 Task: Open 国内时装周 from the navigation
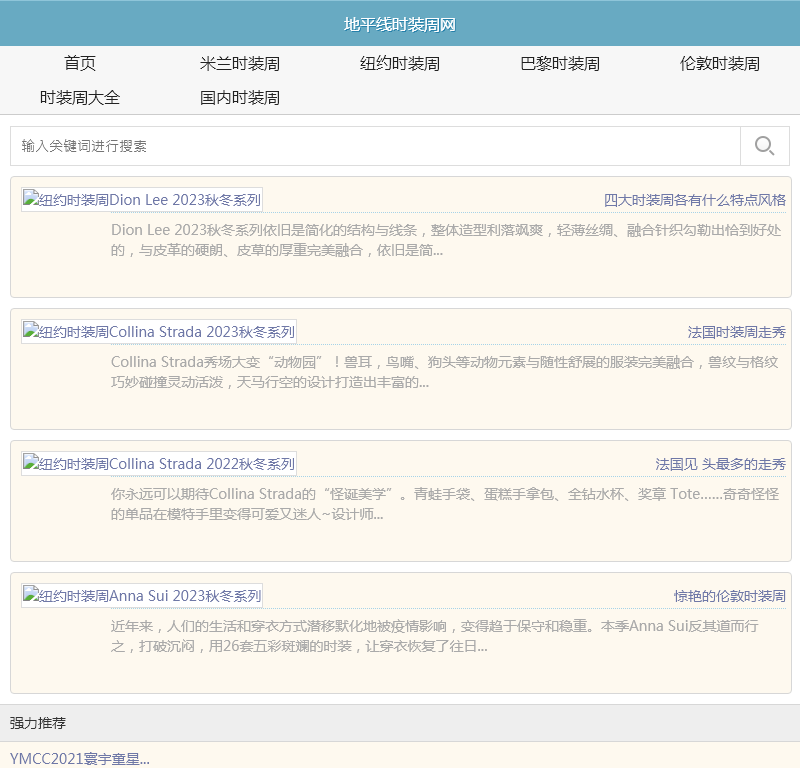(x=240, y=97)
